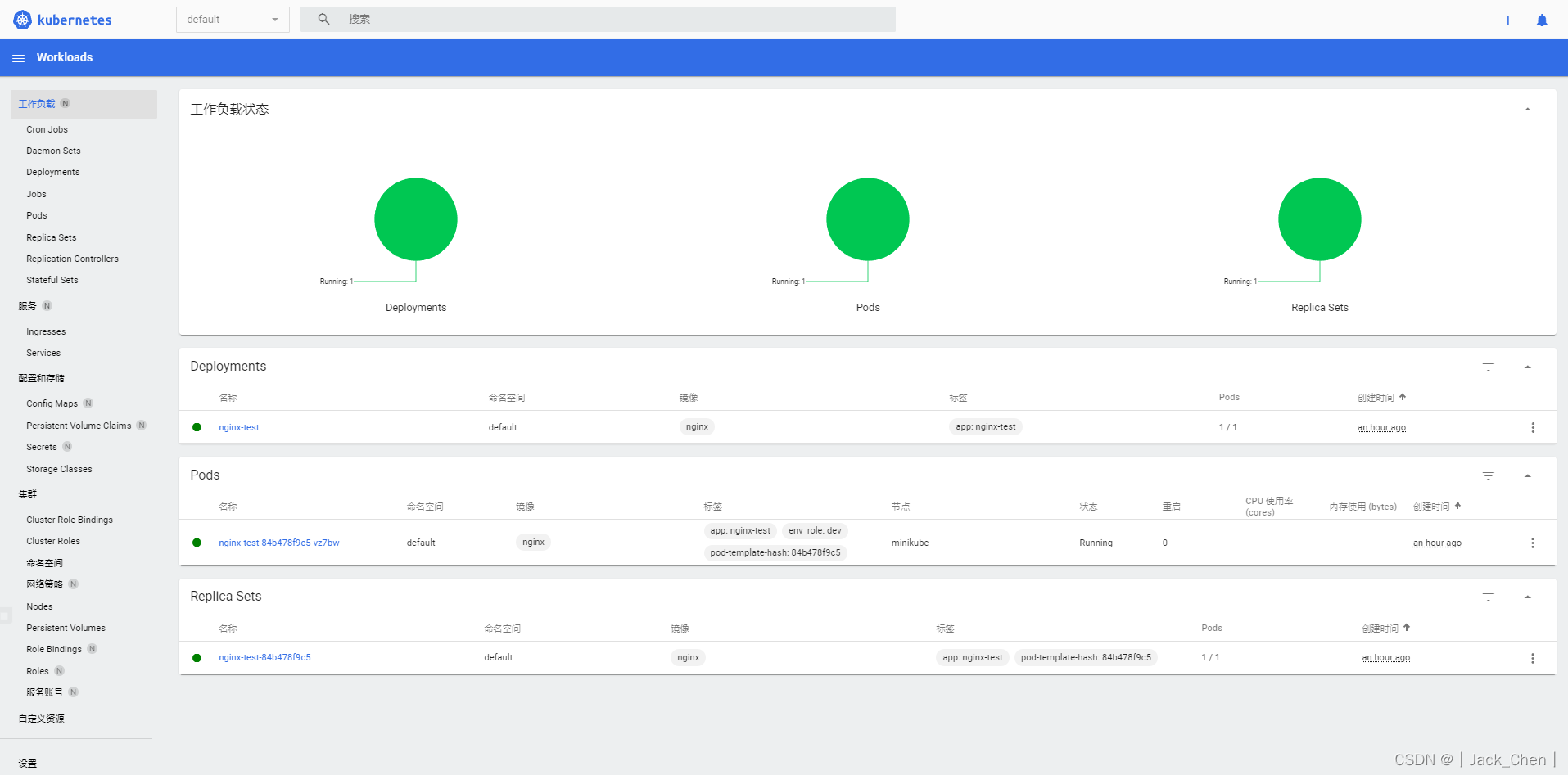The width and height of the screenshot is (1568, 775).
Task: Click the env_role: dev label chip
Action: tap(815, 530)
